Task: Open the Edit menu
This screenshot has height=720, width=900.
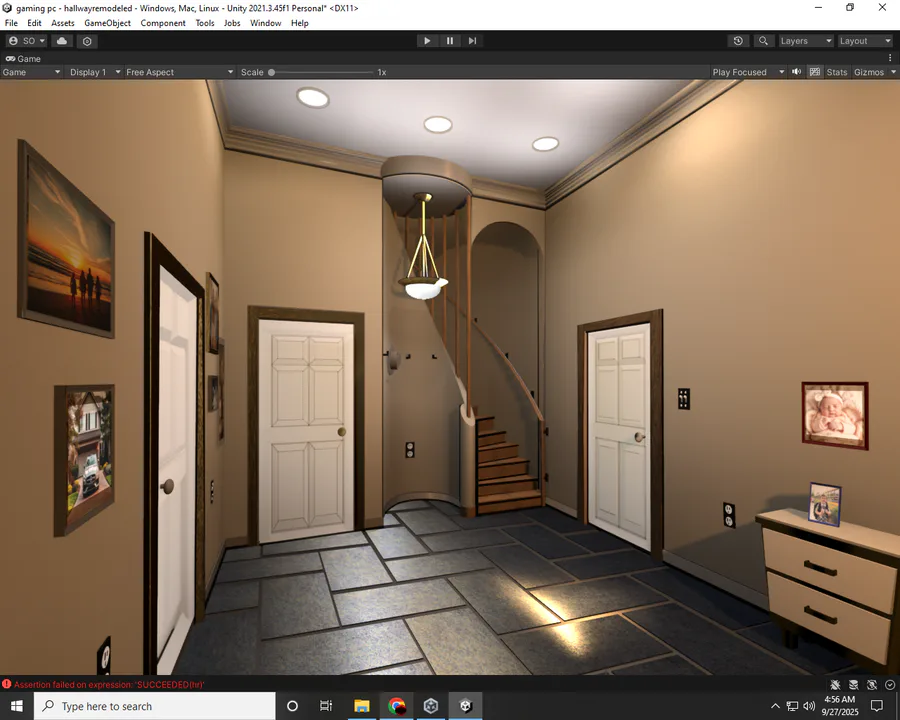Action: (x=34, y=23)
